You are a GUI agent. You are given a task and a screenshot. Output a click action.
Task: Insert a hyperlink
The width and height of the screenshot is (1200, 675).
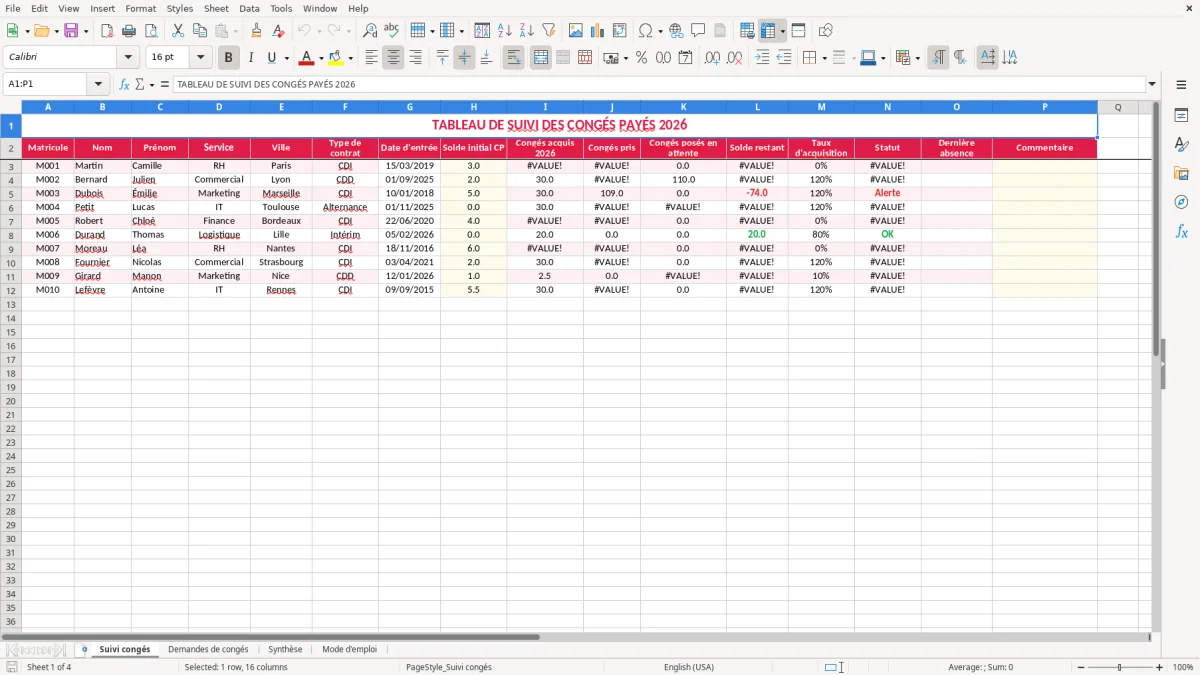[676, 31]
